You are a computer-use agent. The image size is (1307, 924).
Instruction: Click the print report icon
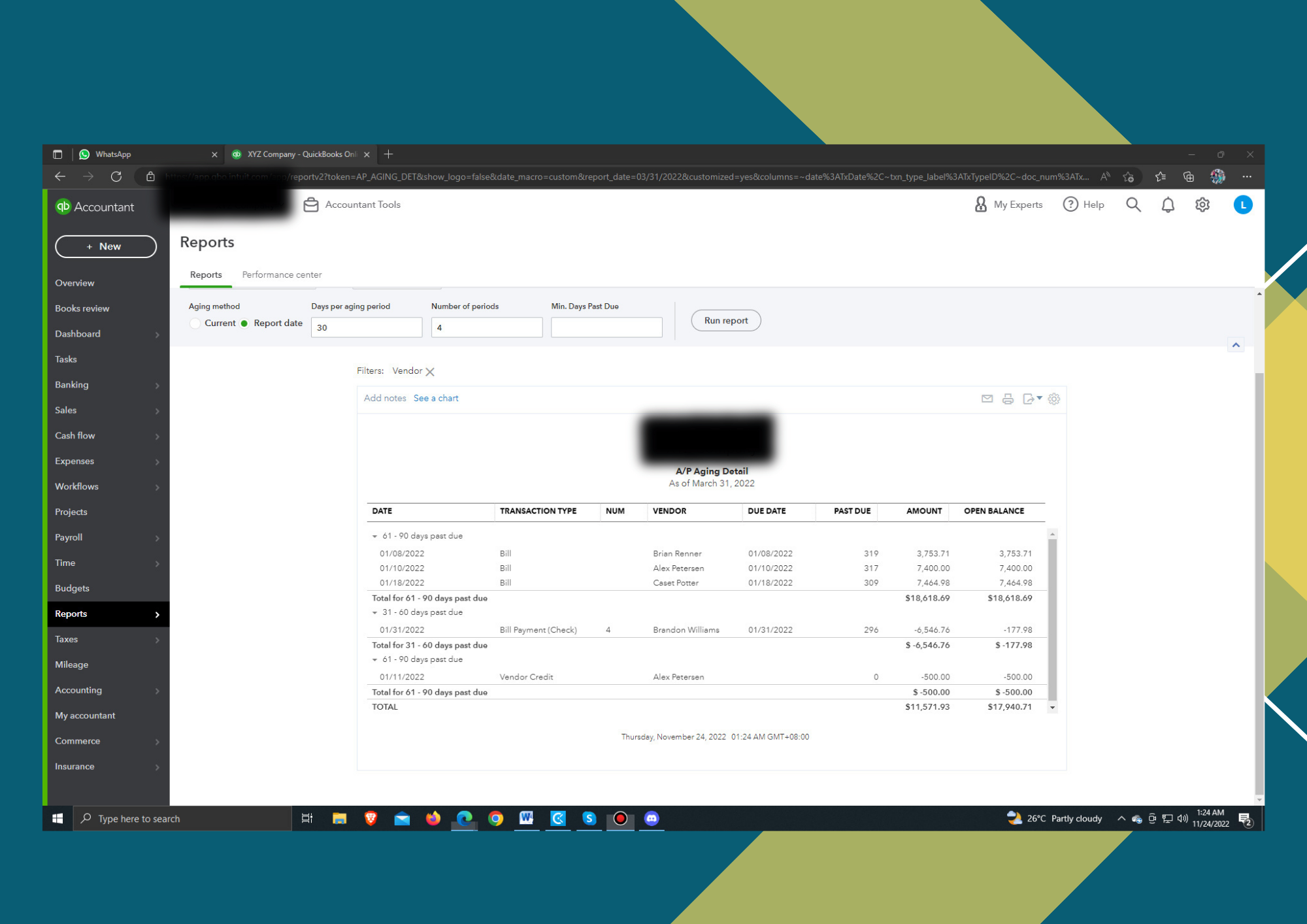[1008, 399]
